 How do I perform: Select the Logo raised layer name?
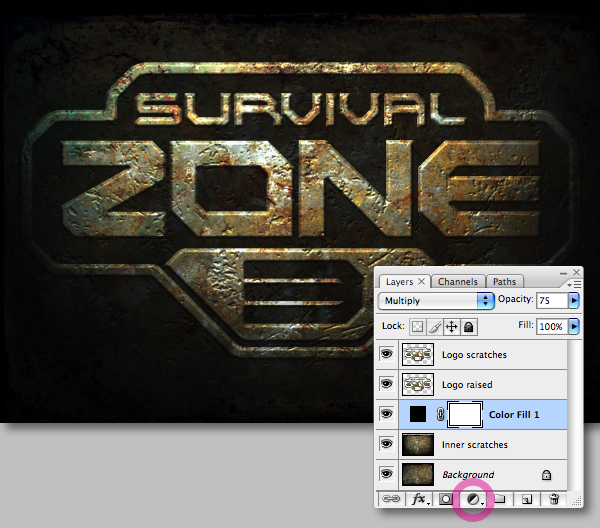[467, 385]
